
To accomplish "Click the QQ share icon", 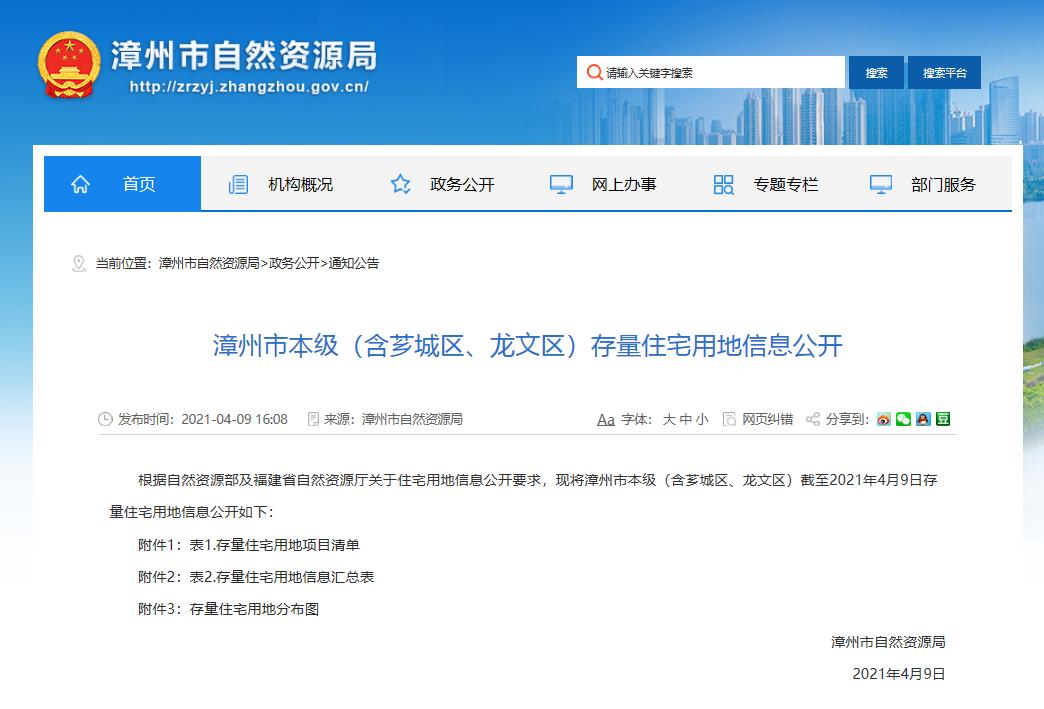I will tap(923, 419).
